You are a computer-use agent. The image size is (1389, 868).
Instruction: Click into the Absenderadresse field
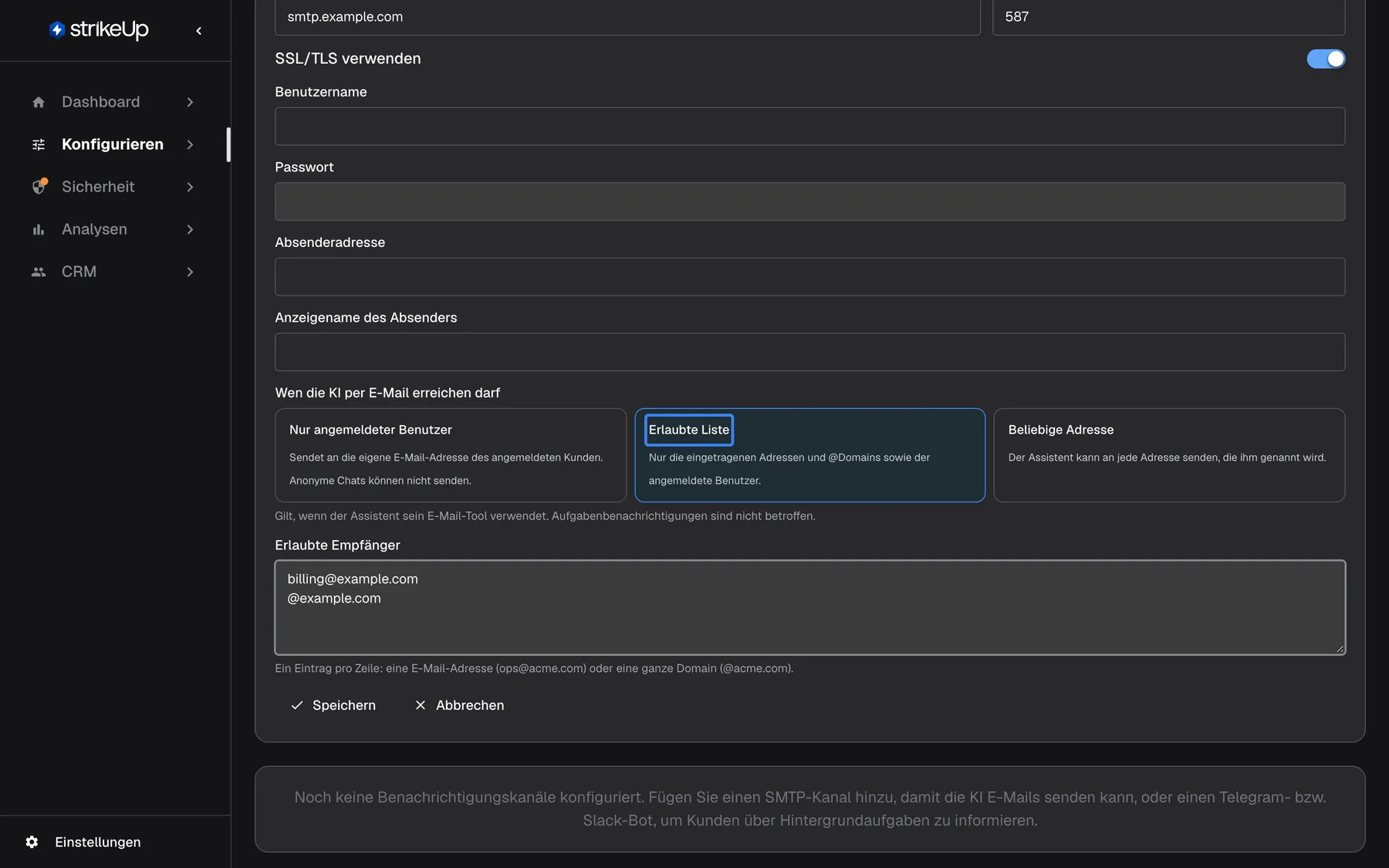pyautogui.click(x=809, y=277)
